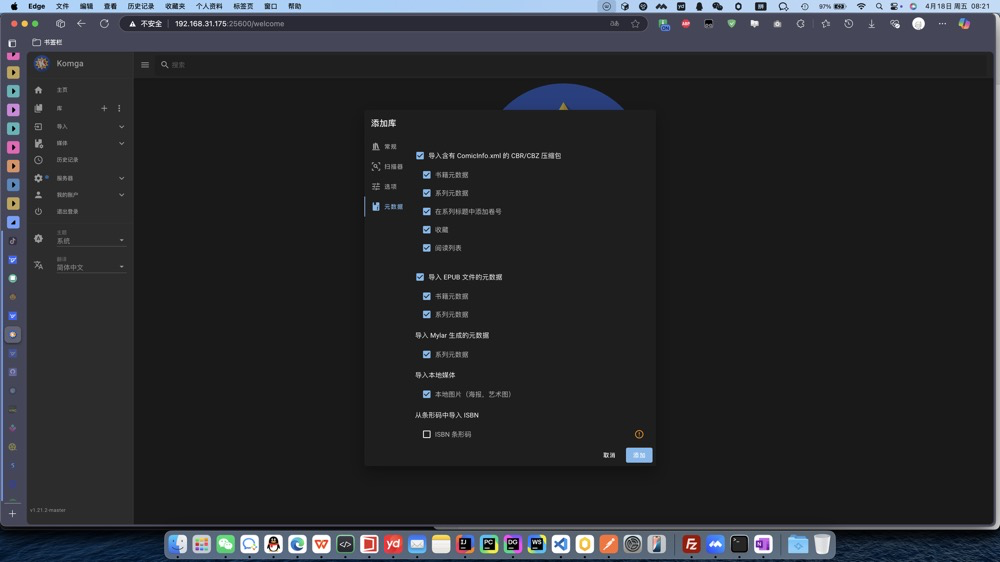
Task: Open FileZilla from the Dock
Action: coord(691,544)
